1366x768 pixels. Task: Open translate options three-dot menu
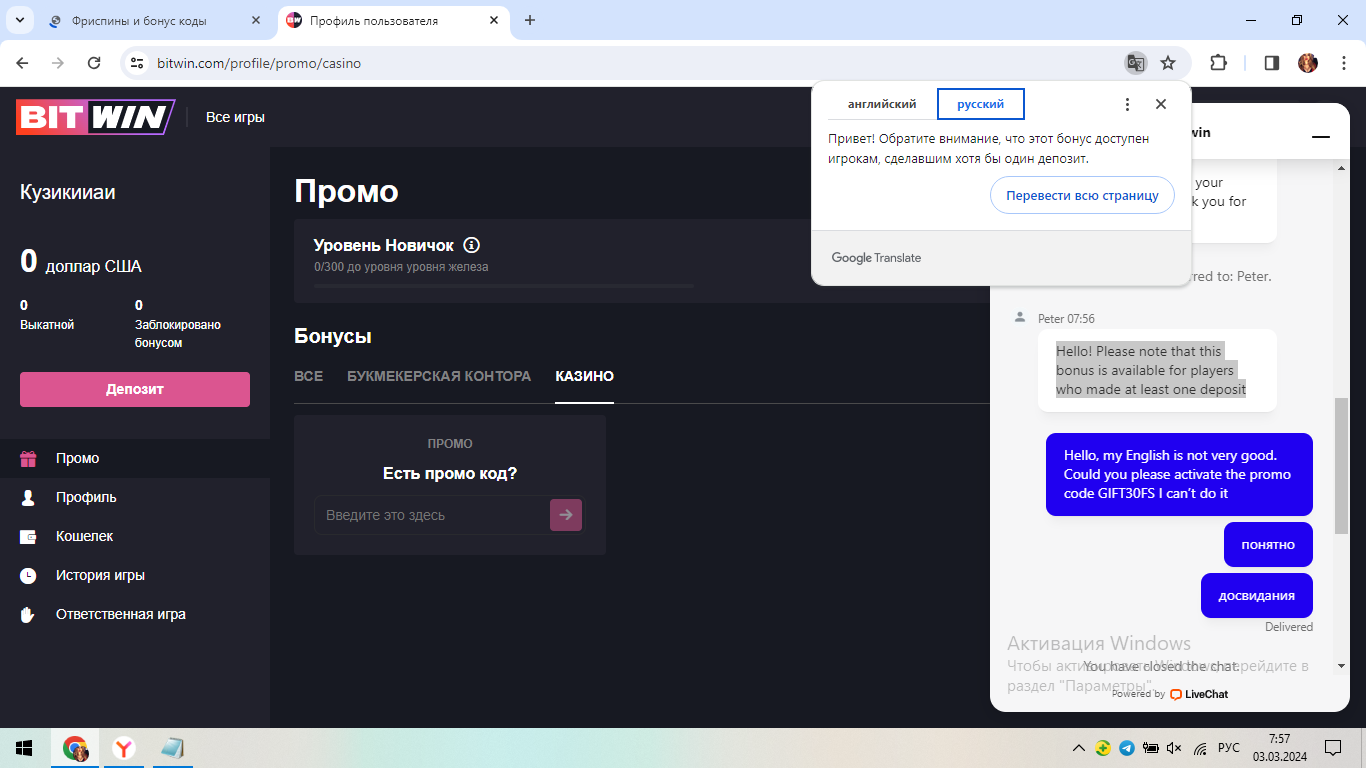click(x=1127, y=104)
